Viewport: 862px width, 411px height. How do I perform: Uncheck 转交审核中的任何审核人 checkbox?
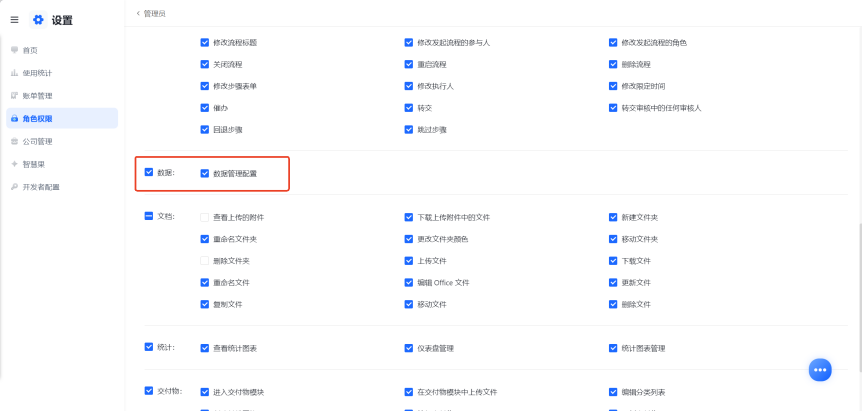click(x=613, y=108)
